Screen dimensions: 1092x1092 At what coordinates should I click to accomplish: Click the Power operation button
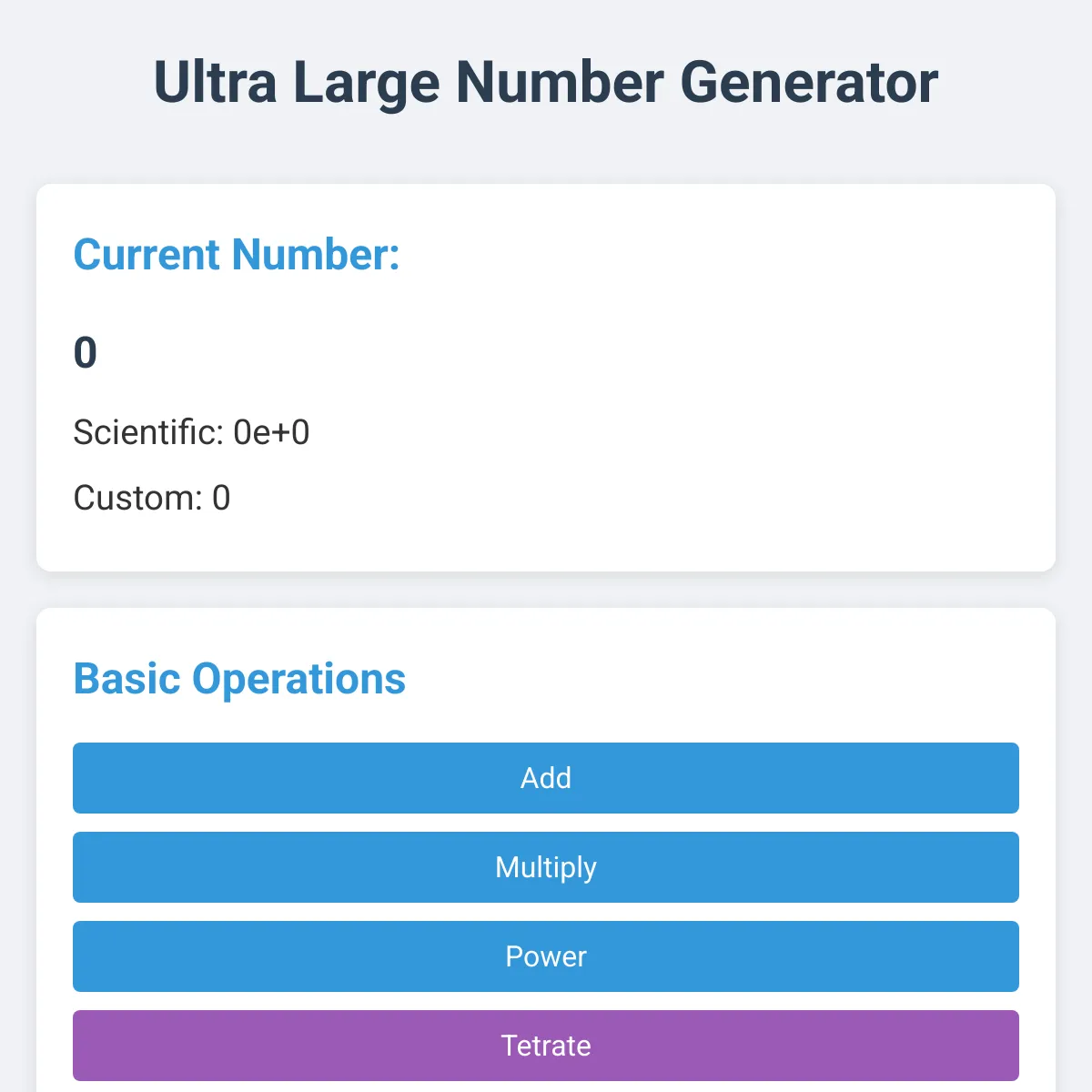[546, 956]
